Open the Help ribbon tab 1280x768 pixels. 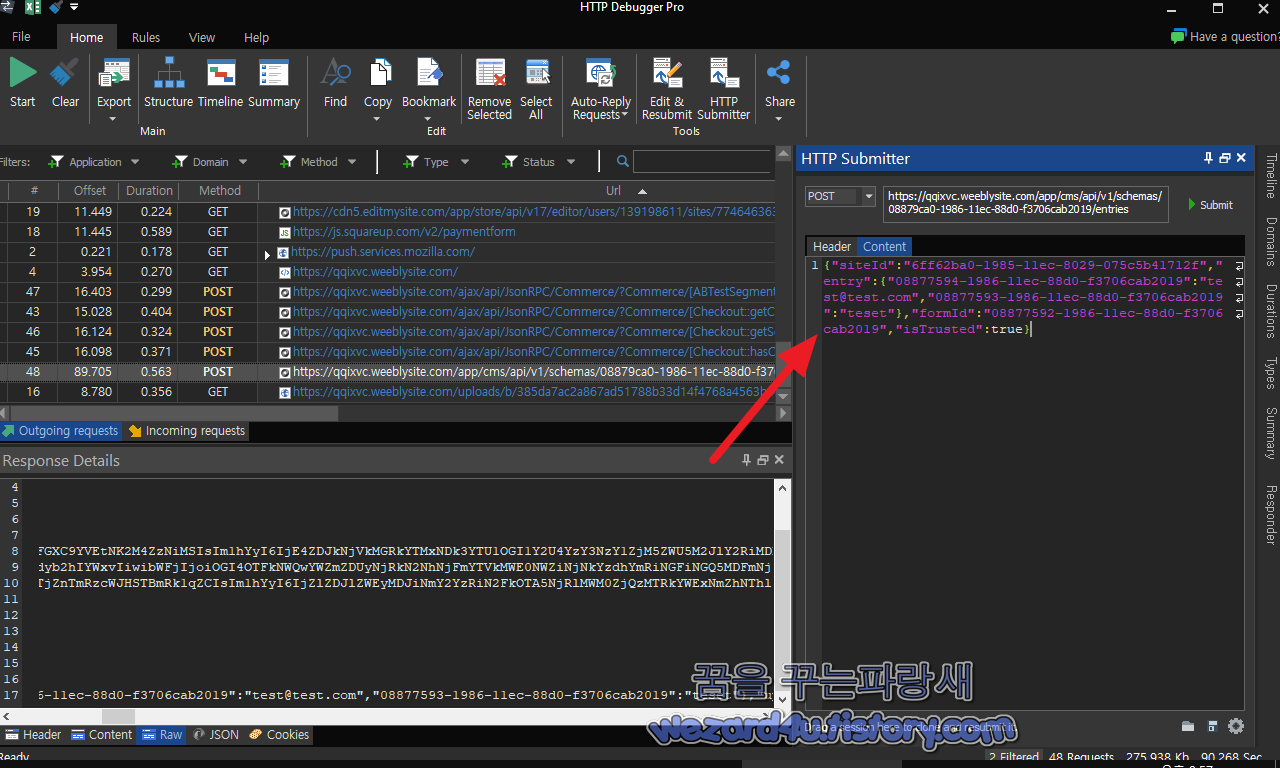point(256,37)
